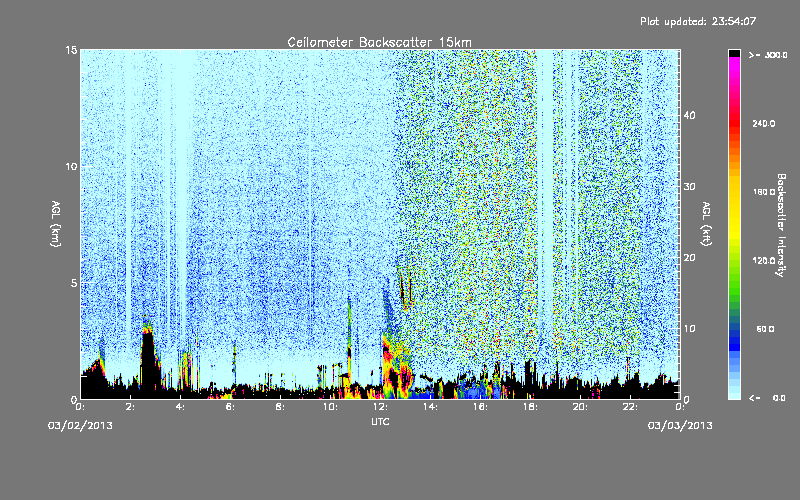Screen dimensions: 800x500
Task: Click the right "AGL (kft)" axis label
Action: pyautogui.click(x=706, y=224)
